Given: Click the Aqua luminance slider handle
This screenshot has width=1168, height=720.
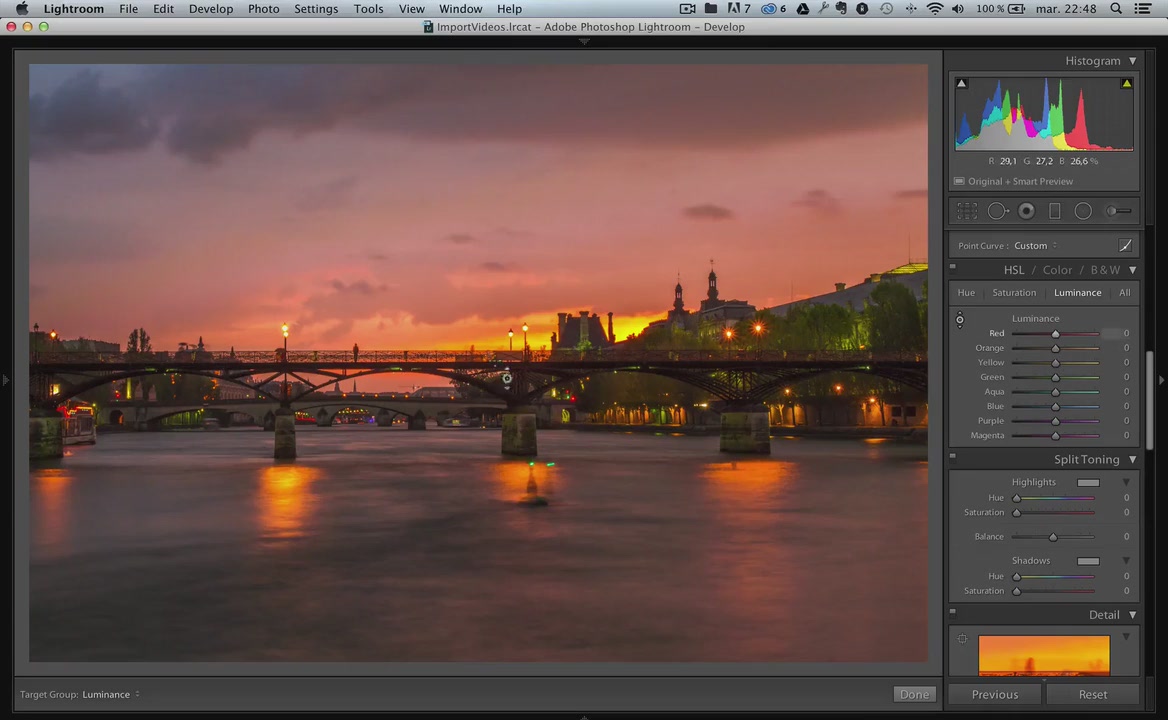Looking at the screenshot, I should point(1055,392).
